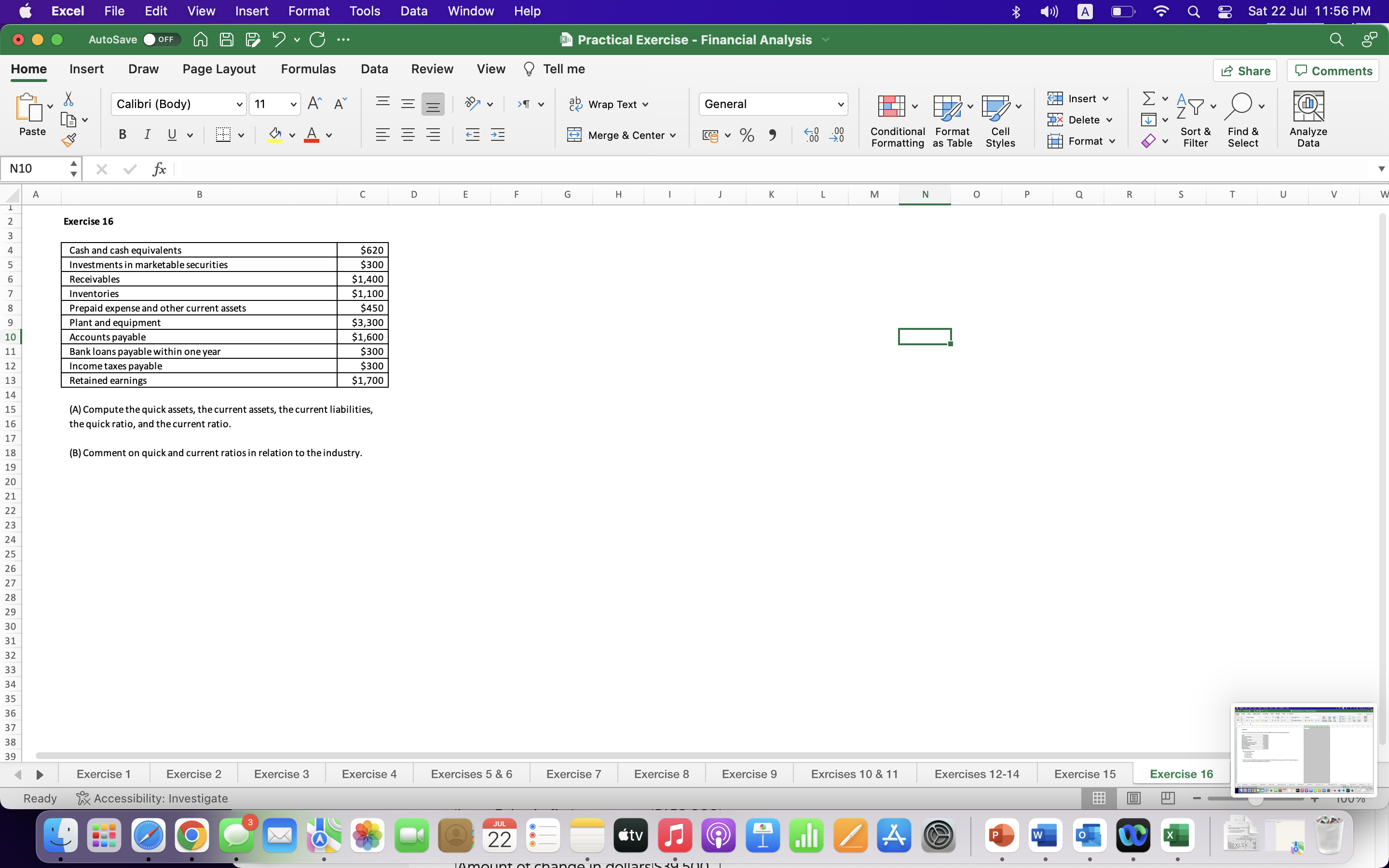Open Analyze Data tool

(x=1307, y=120)
